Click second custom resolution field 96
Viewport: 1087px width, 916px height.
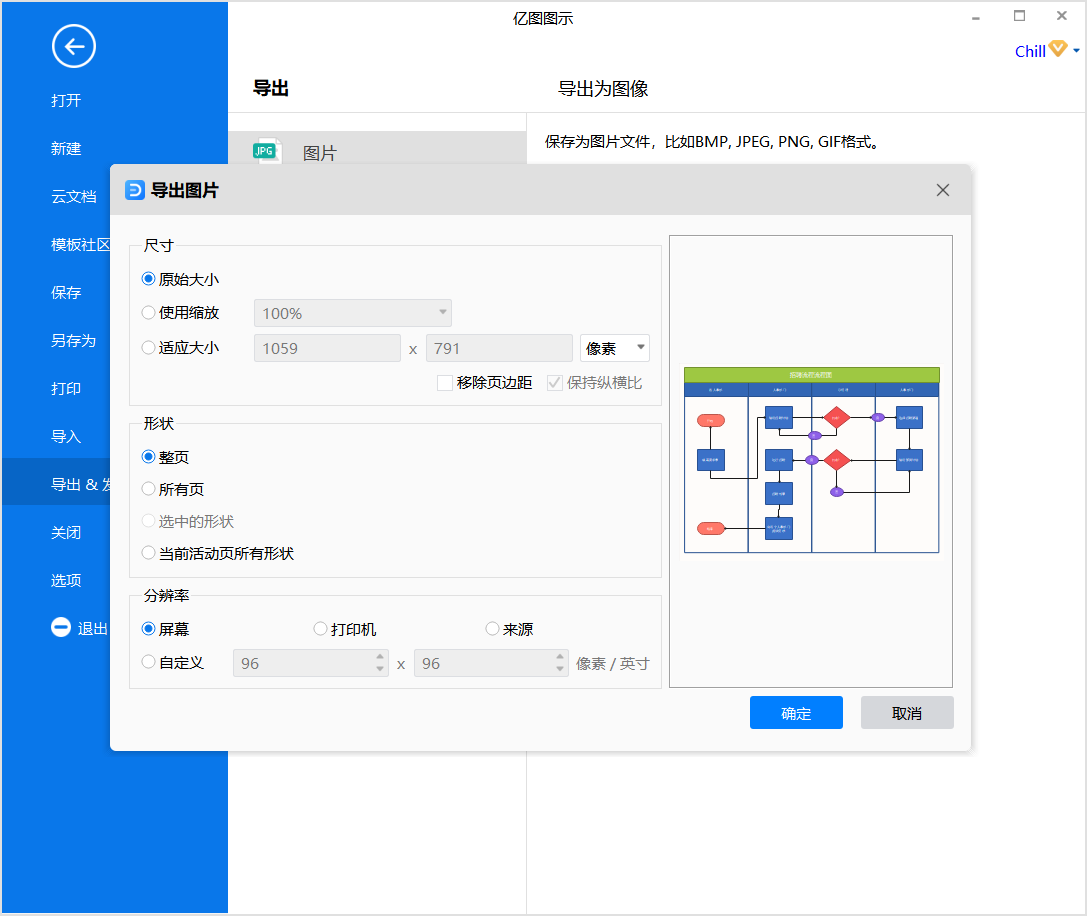tap(492, 664)
